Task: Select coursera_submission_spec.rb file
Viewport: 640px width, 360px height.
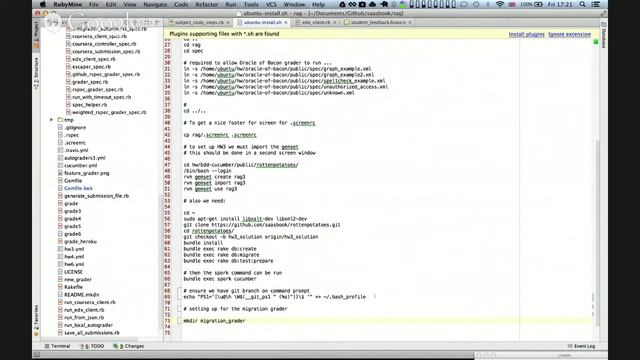Action: (106, 52)
